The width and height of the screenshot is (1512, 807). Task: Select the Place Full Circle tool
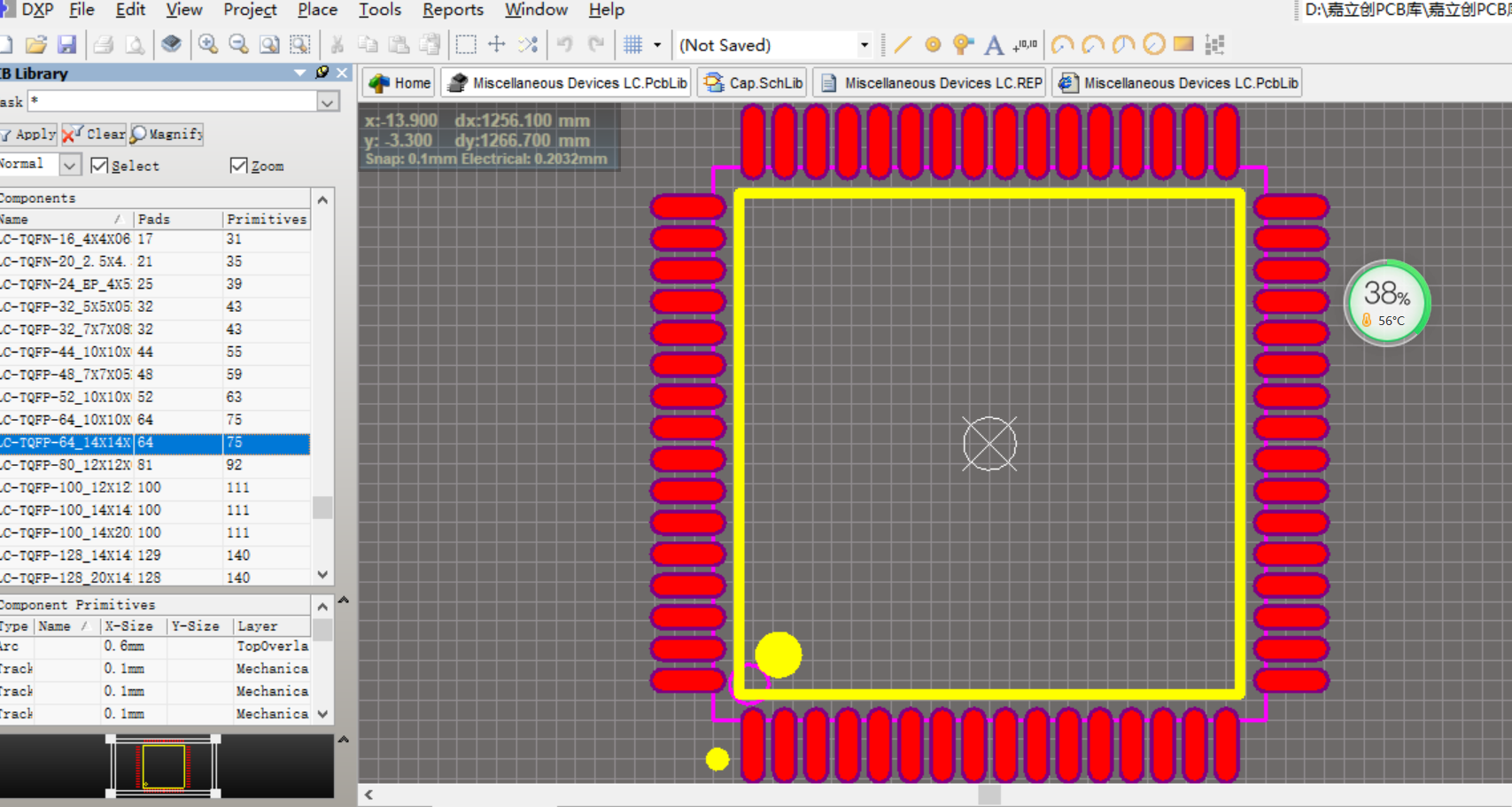[1154, 44]
